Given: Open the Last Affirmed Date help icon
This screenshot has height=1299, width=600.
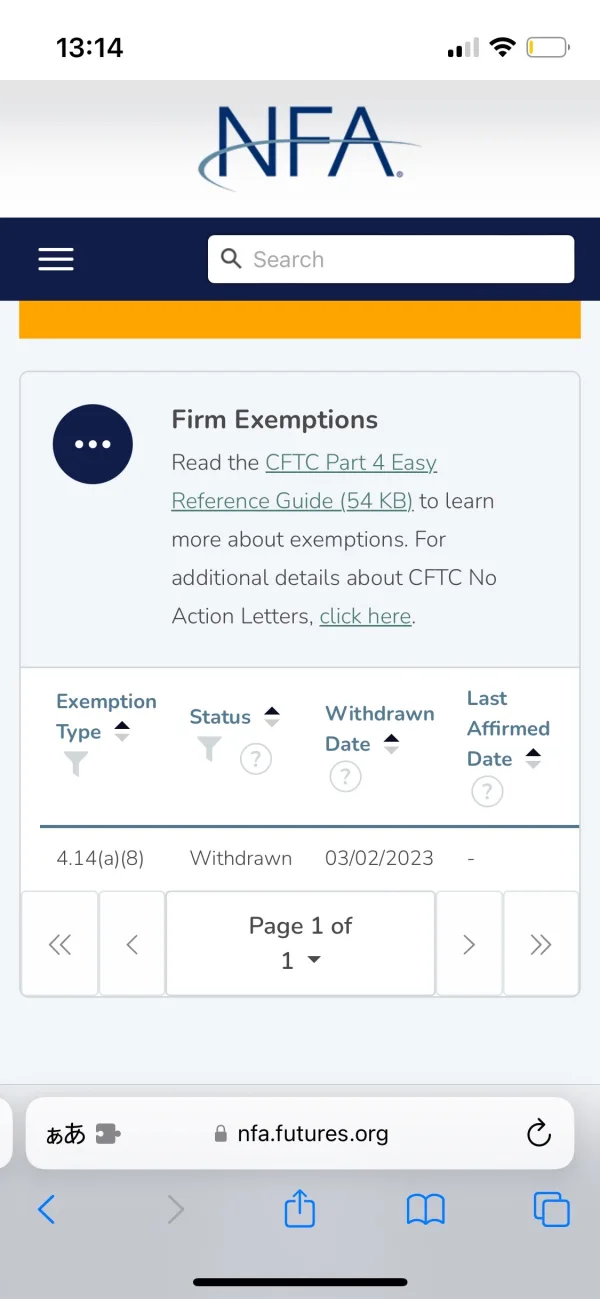Looking at the screenshot, I should coord(487,792).
